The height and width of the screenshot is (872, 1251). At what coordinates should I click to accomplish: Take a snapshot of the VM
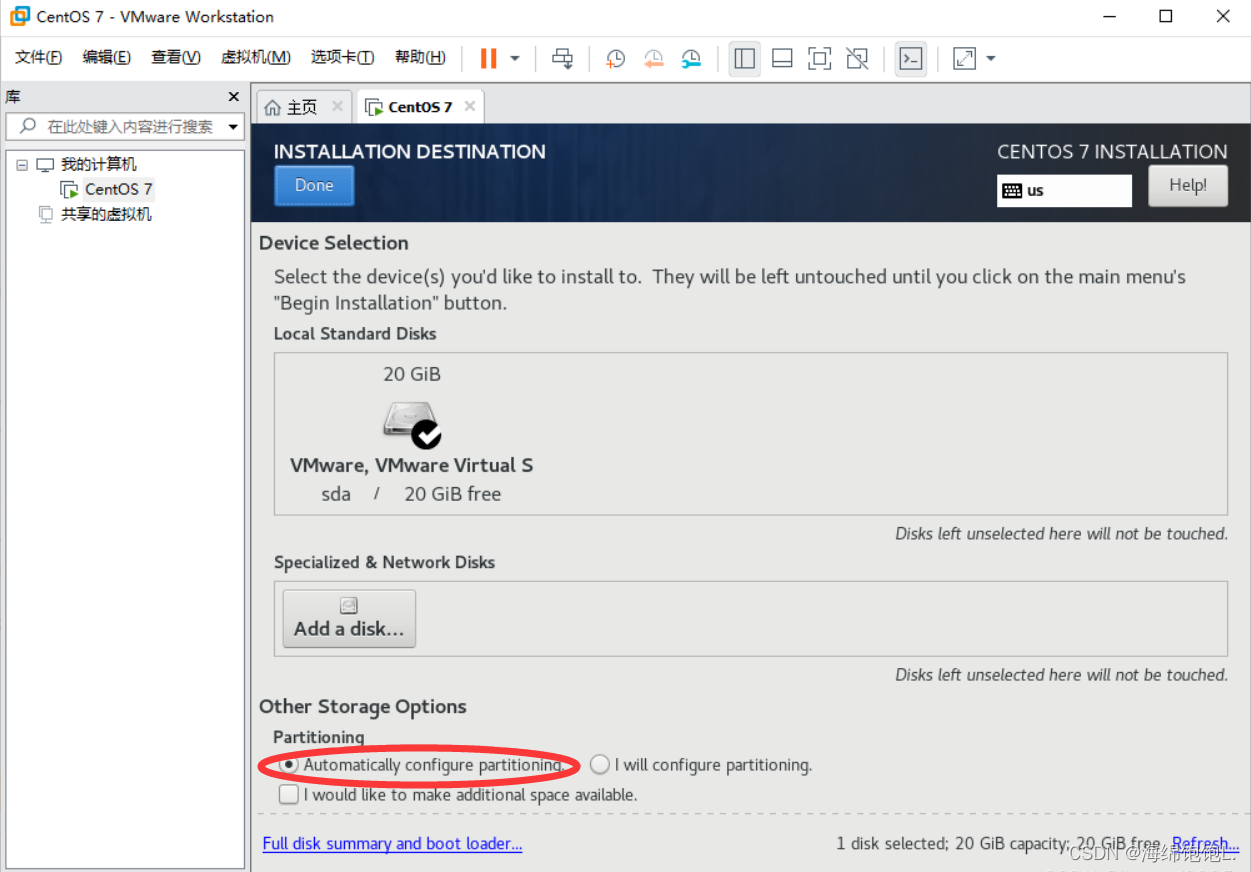(x=616, y=58)
